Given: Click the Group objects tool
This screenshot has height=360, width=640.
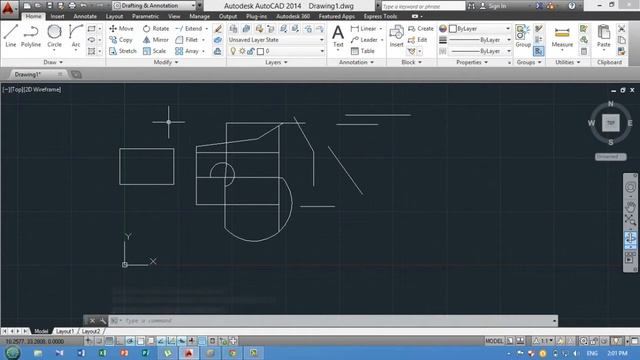Looking at the screenshot, I should point(522,36).
